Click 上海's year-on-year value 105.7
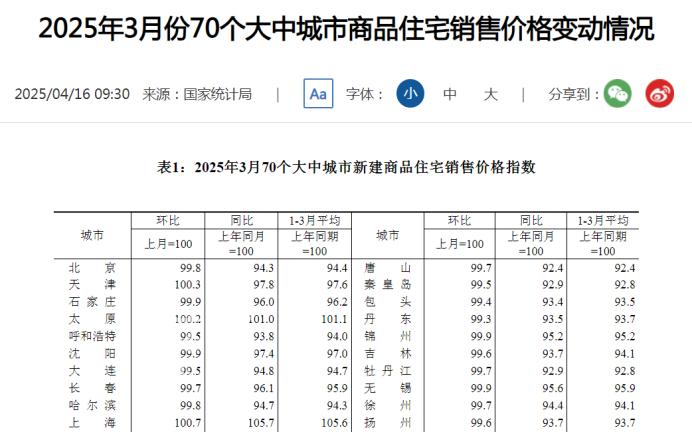The image size is (692, 432). pos(259,423)
